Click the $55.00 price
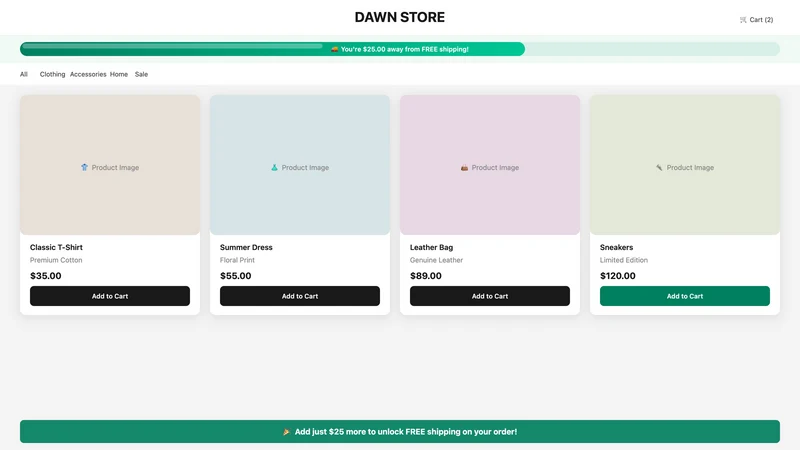800x450 pixels. (x=235, y=276)
